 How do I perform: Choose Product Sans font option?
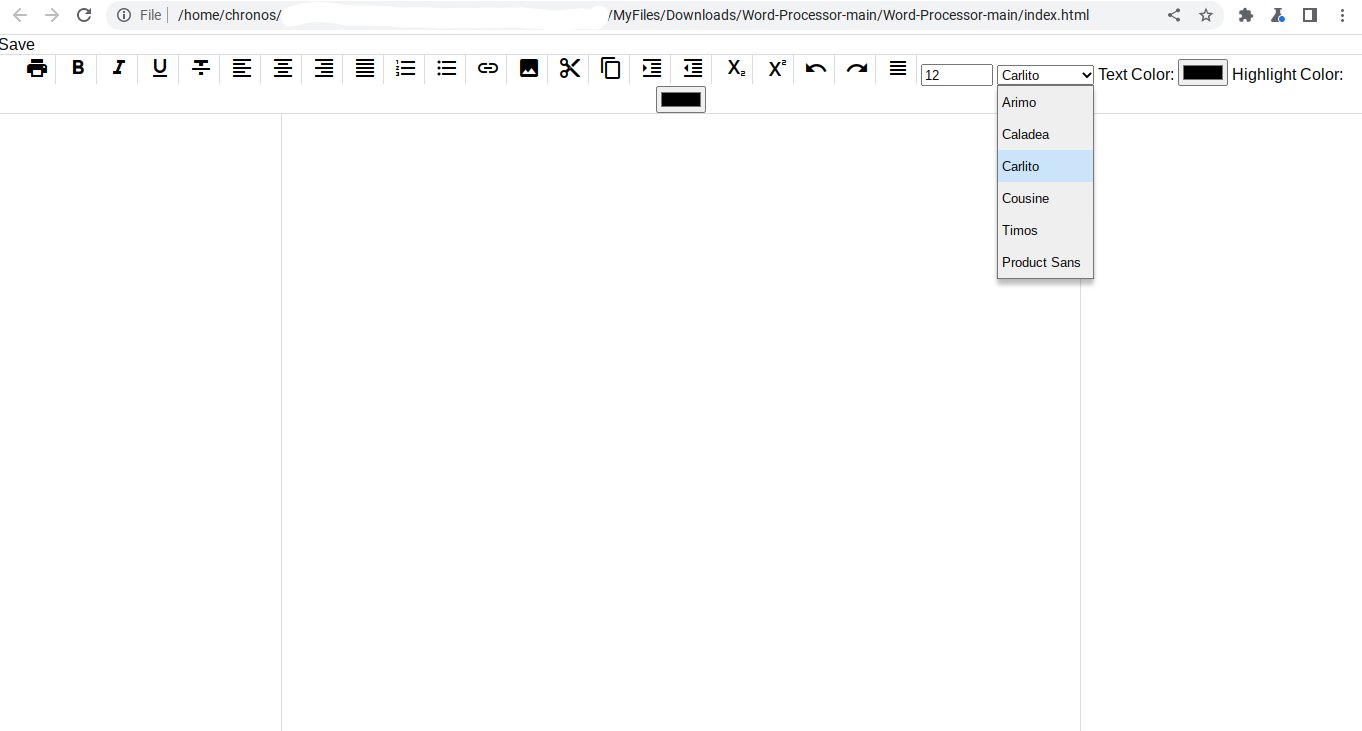[1041, 262]
